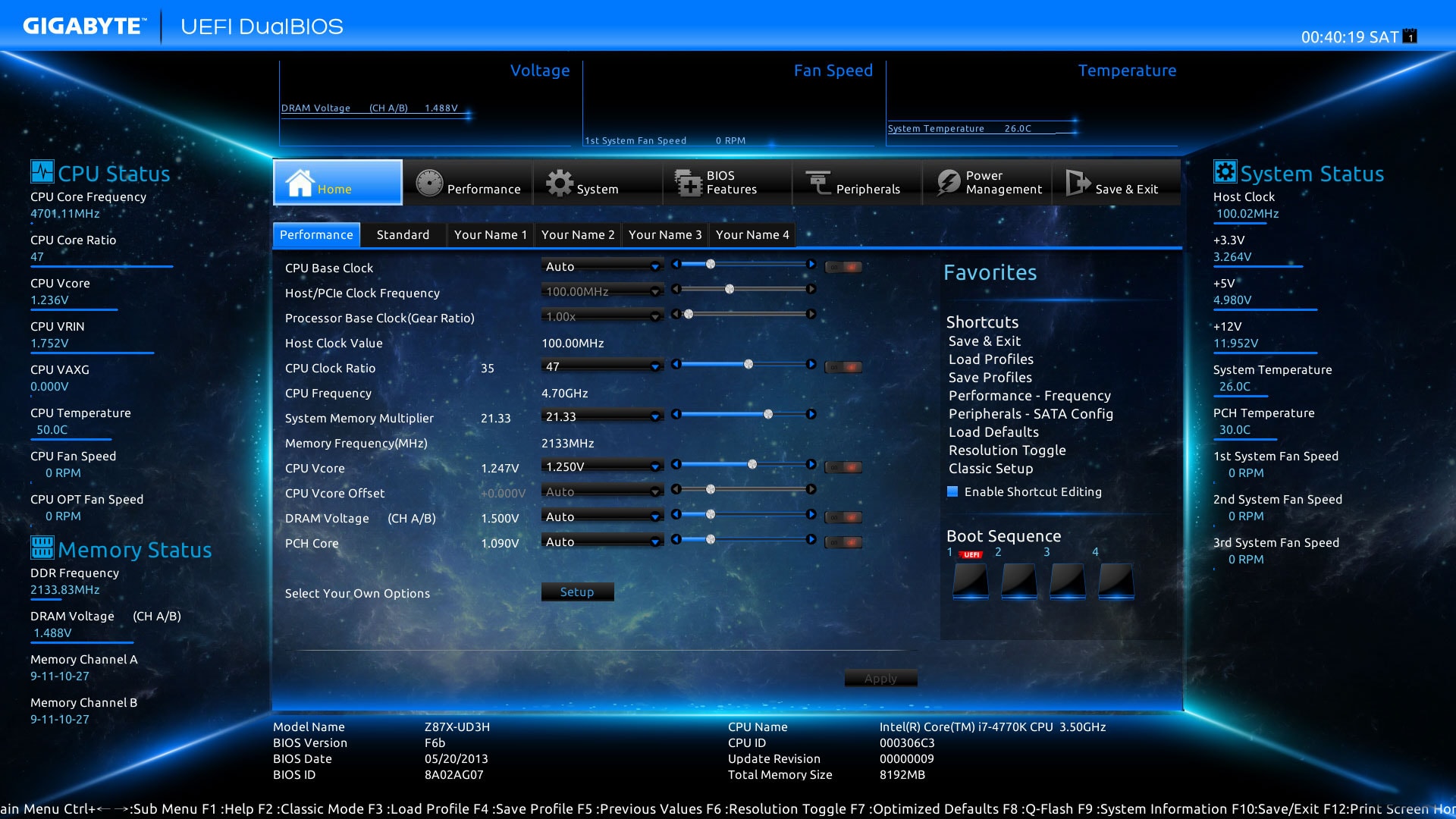Click the Apply button
The image size is (1456, 819).
click(x=878, y=678)
